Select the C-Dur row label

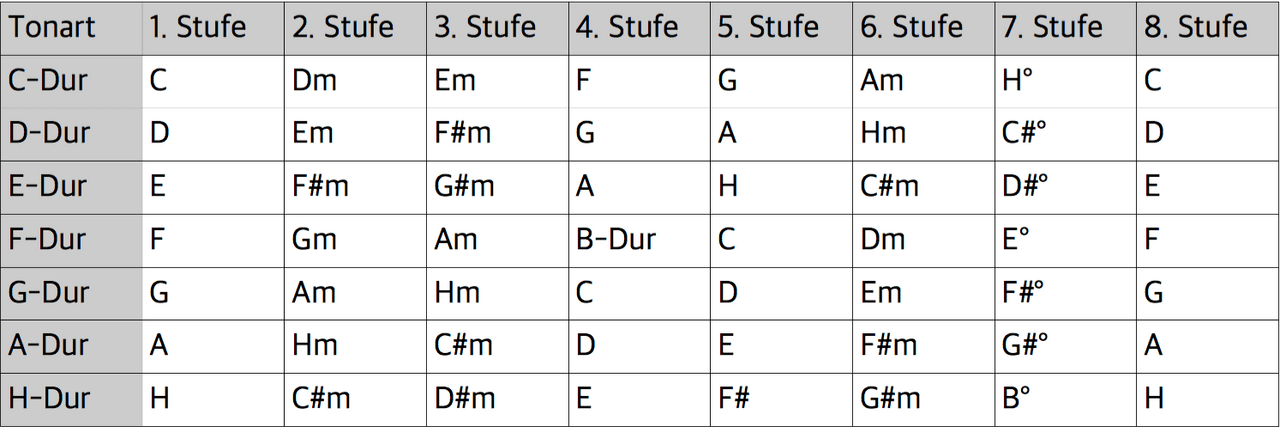click(48, 80)
